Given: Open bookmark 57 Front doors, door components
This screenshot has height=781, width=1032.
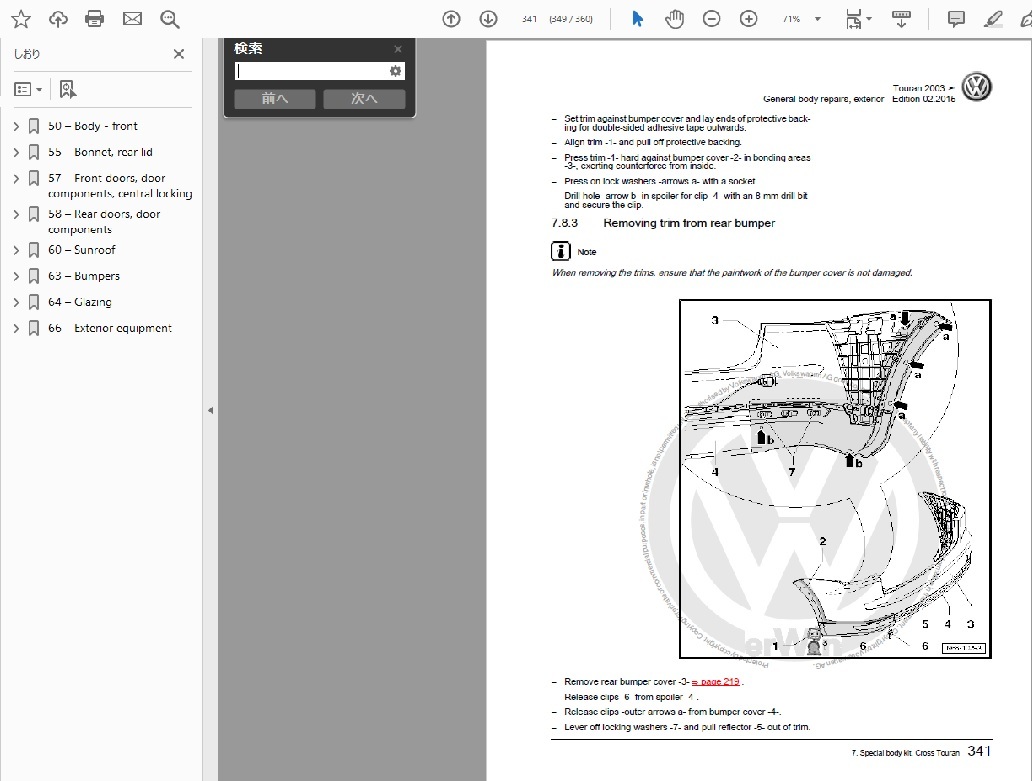Looking at the screenshot, I should (x=120, y=186).
